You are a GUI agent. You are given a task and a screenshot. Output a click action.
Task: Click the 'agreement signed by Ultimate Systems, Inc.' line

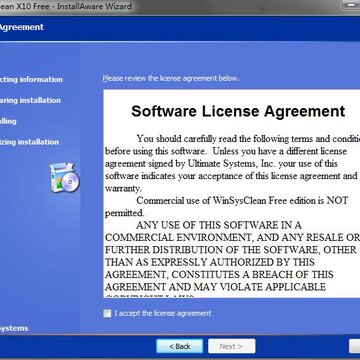[221, 164]
